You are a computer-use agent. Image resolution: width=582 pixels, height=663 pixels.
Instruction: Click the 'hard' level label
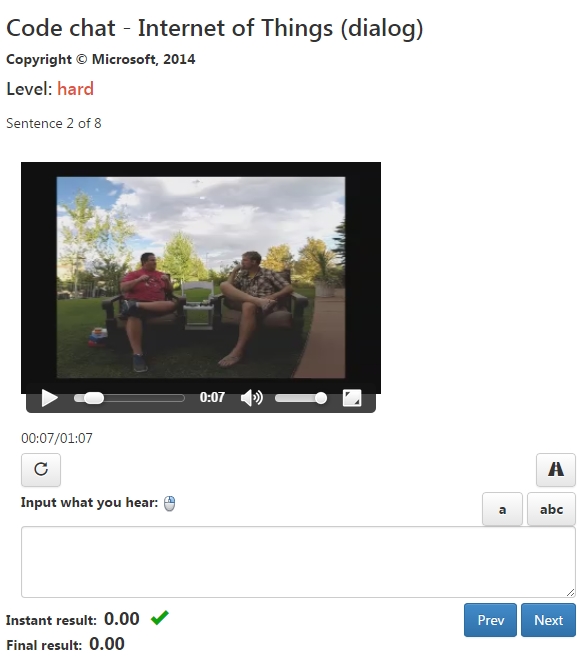(75, 89)
